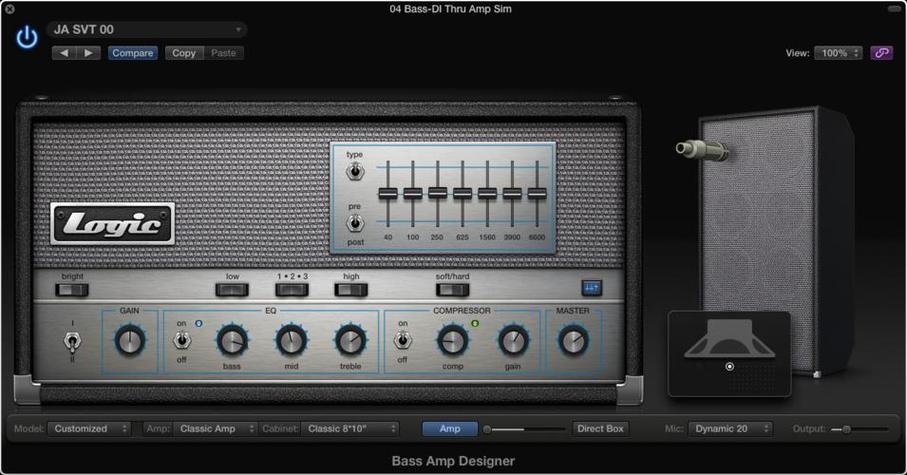Click the Gain knob
Image resolution: width=907 pixels, height=475 pixels.
pos(130,340)
